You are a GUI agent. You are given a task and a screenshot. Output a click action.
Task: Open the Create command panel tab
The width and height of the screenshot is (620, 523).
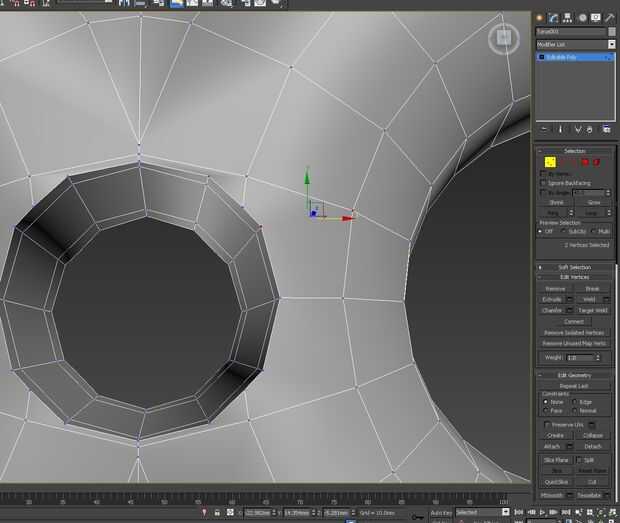(x=540, y=17)
